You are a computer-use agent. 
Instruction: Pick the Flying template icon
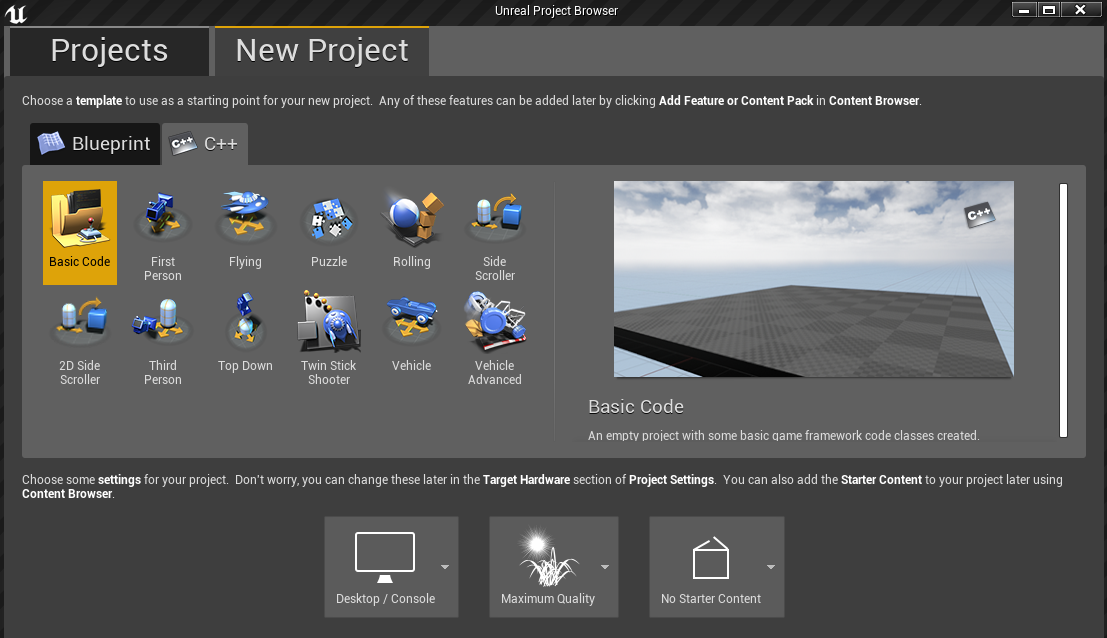[x=245, y=215]
